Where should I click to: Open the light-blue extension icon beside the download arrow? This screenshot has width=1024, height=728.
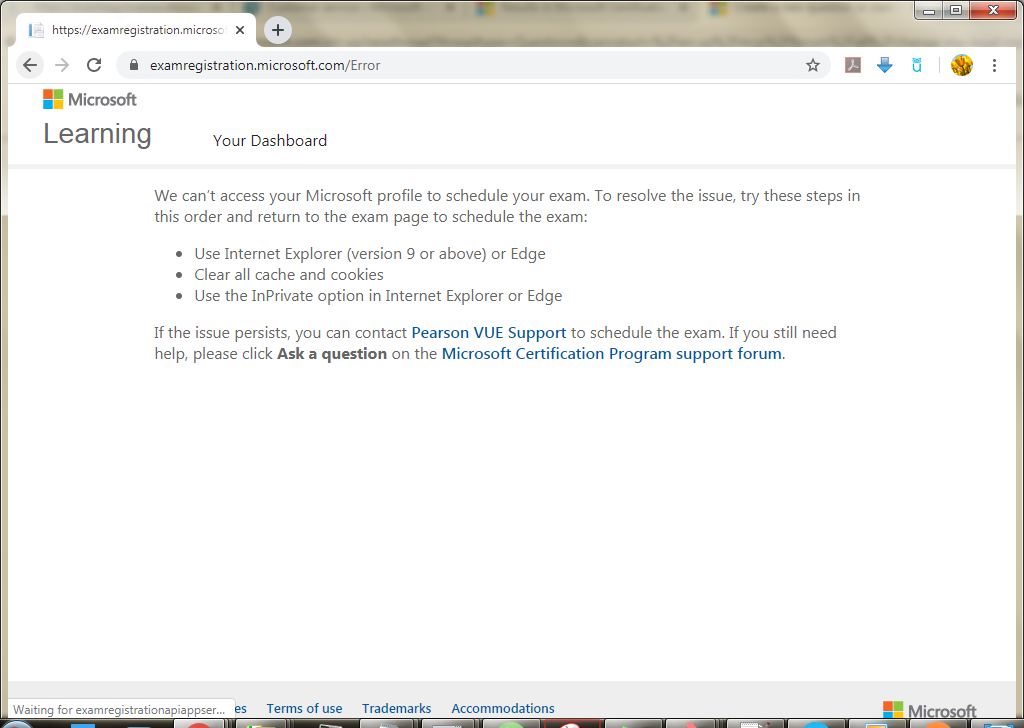pos(917,65)
